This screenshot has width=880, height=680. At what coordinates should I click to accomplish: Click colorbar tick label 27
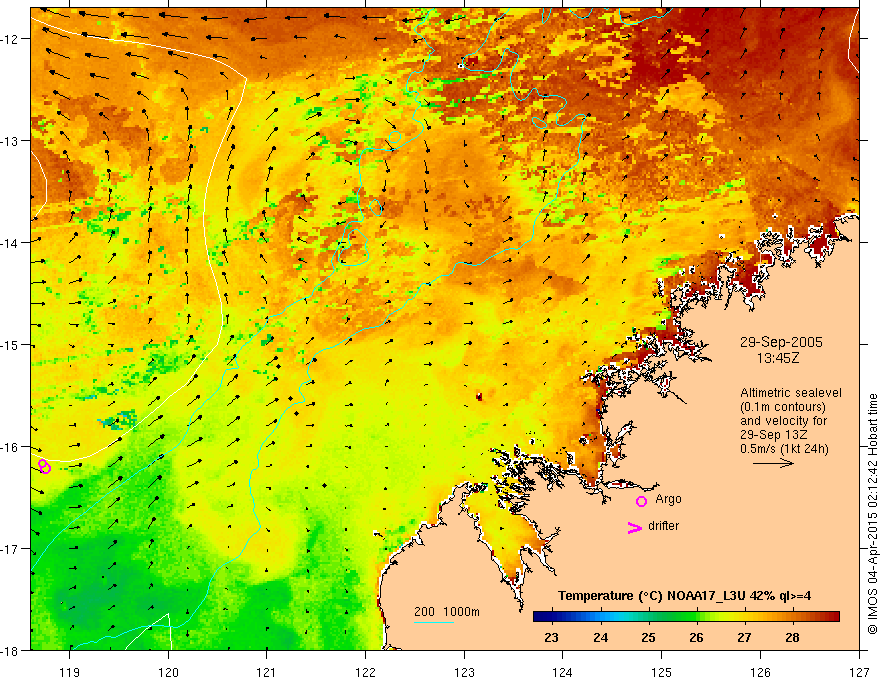point(744,637)
